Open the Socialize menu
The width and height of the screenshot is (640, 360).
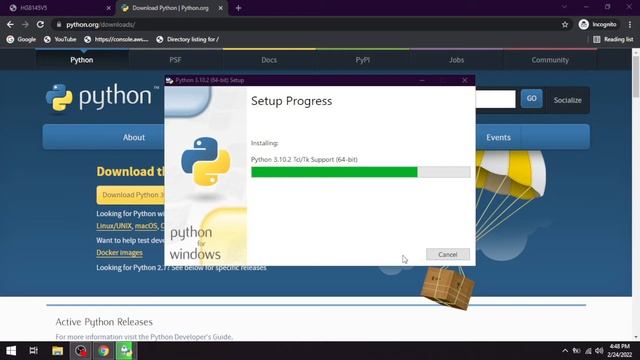tap(567, 100)
